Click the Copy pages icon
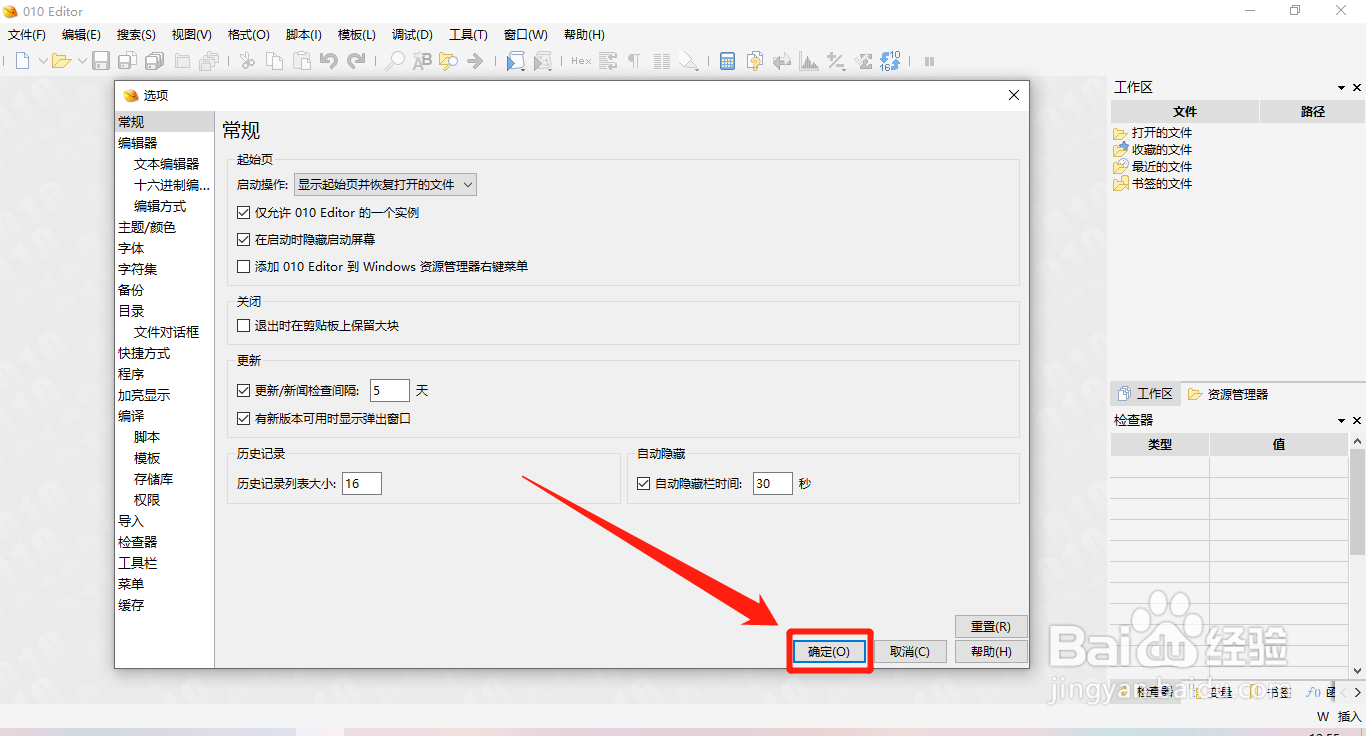 [x=274, y=61]
